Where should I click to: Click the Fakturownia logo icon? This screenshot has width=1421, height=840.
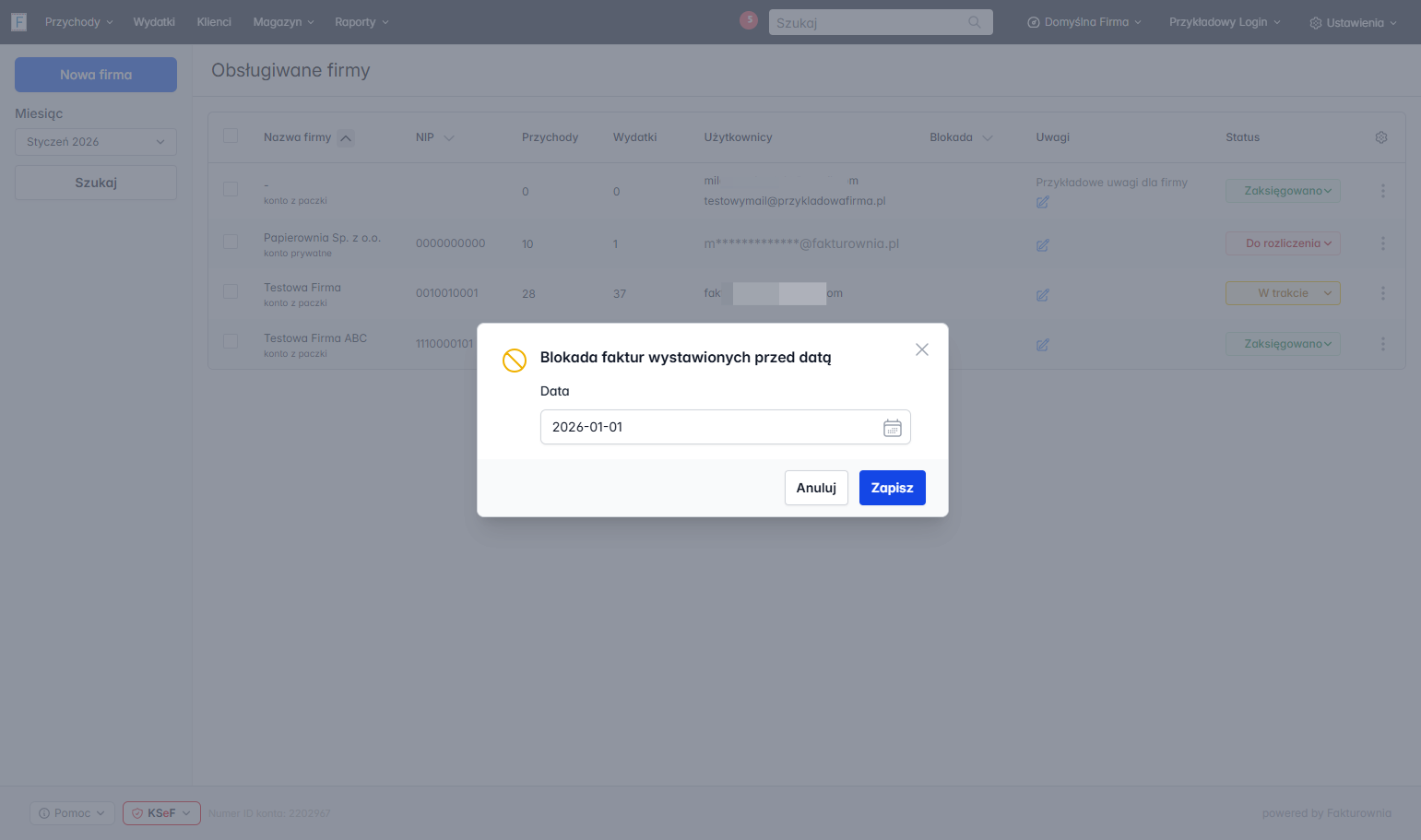point(18,22)
